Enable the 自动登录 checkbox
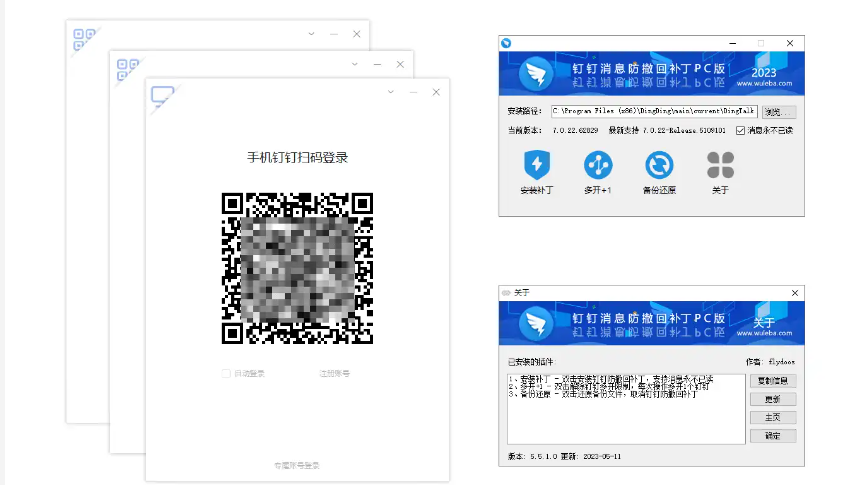 coord(226,373)
